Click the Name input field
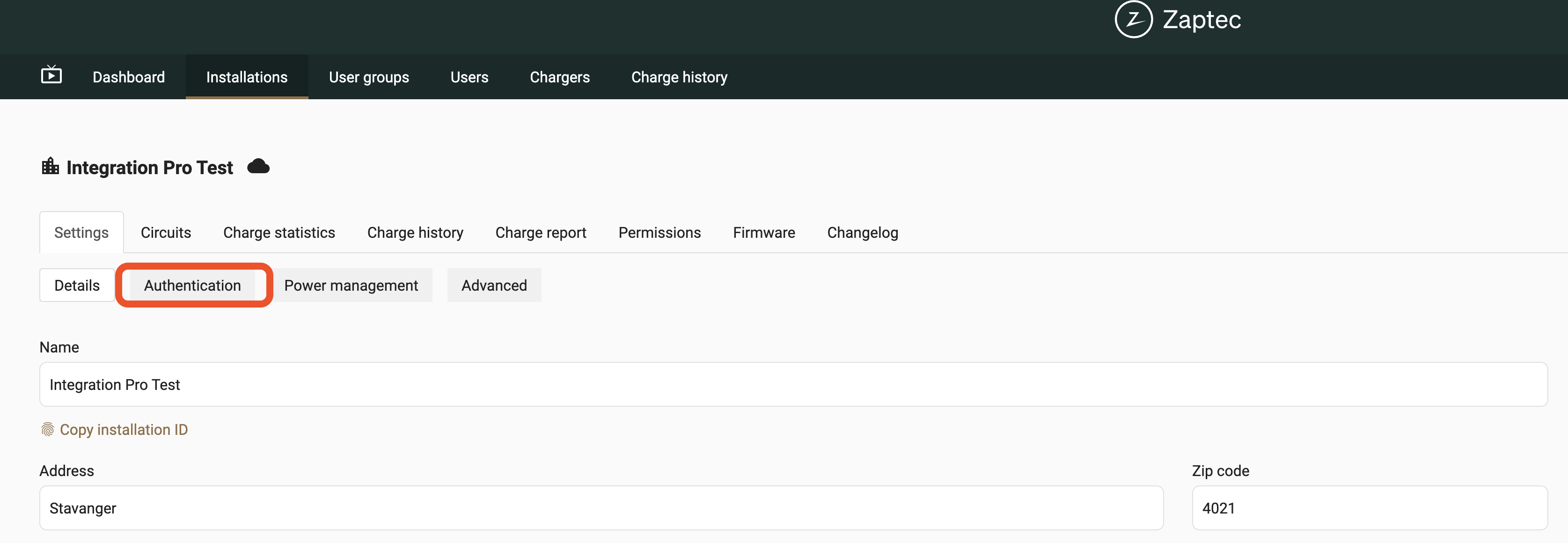 coord(792,385)
